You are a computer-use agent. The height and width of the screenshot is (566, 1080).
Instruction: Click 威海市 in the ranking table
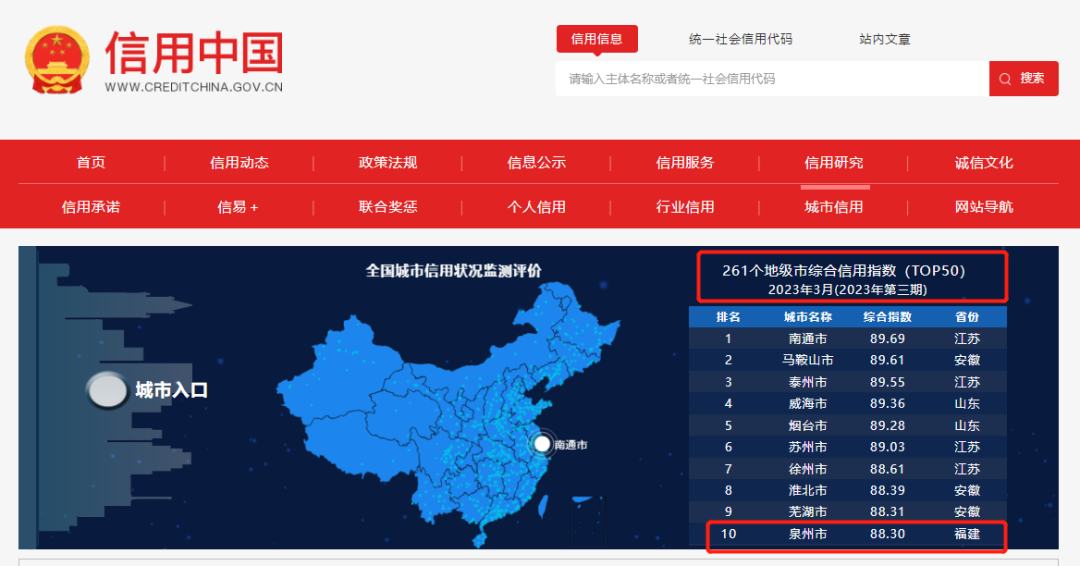tap(808, 403)
